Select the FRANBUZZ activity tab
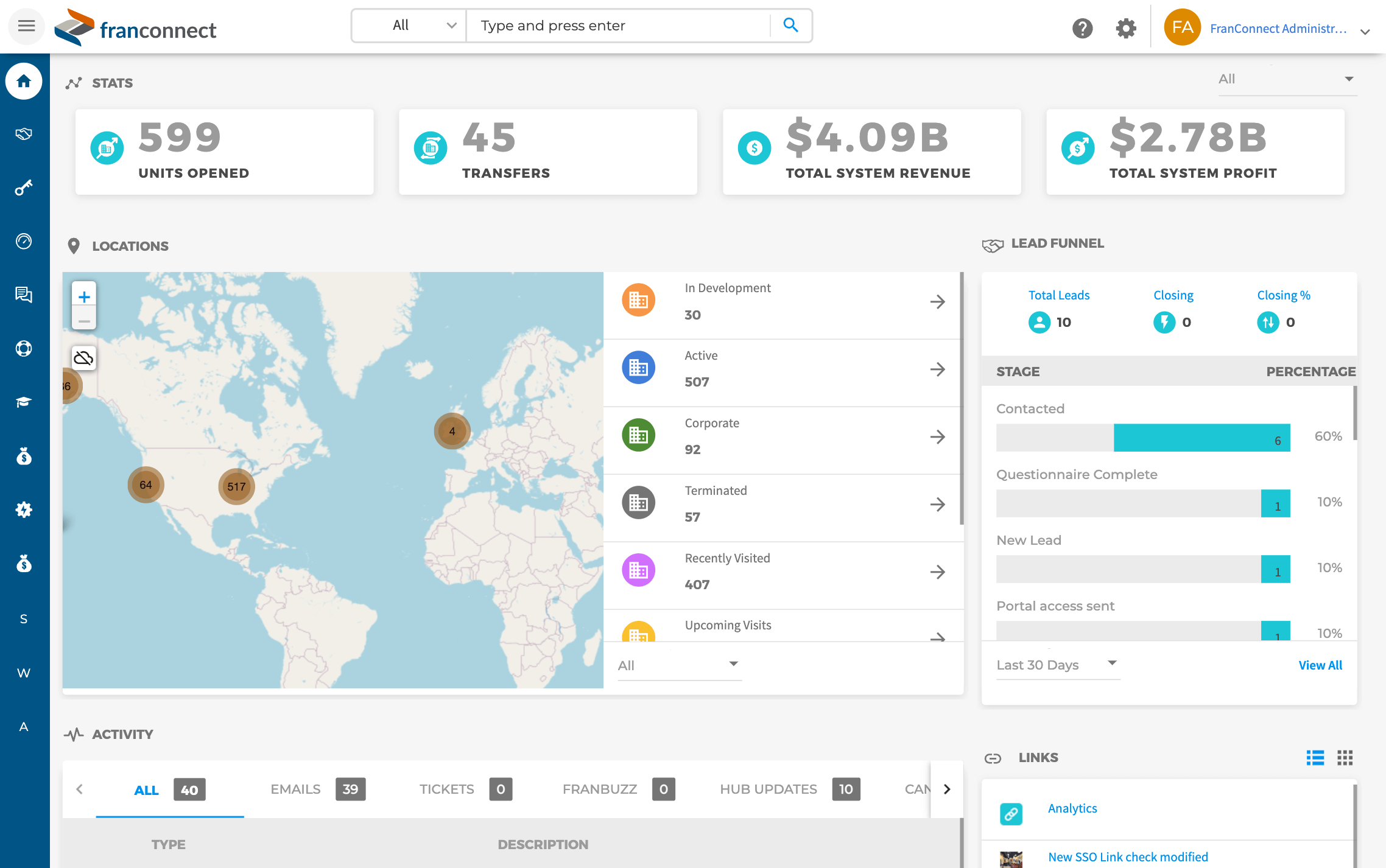1386x868 pixels. click(x=619, y=789)
